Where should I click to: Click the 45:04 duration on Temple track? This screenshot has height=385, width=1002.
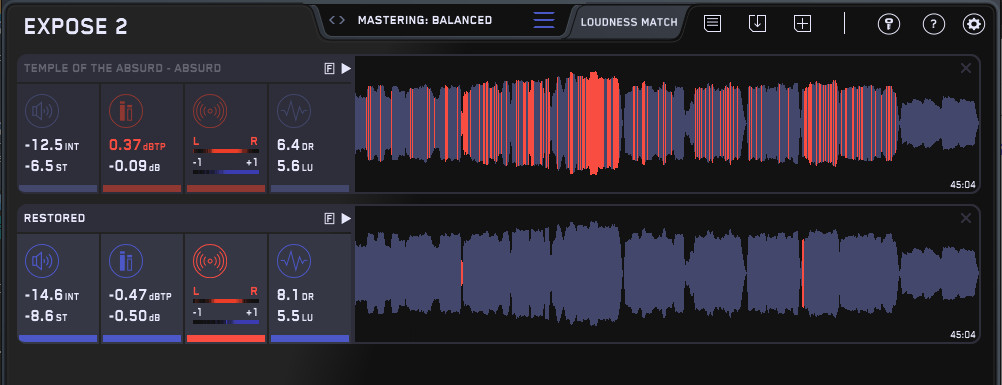(x=962, y=185)
